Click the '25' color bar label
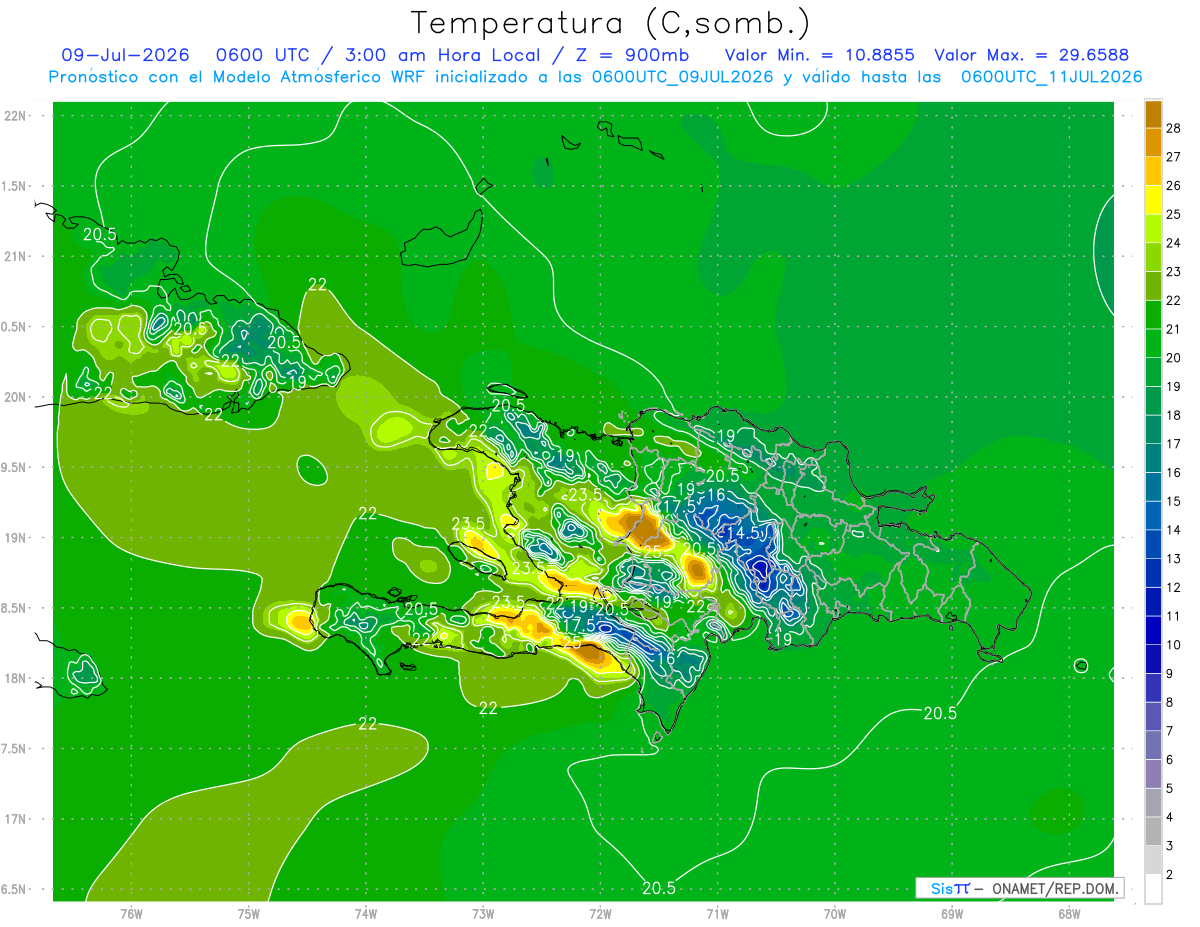 [x=1173, y=214]
